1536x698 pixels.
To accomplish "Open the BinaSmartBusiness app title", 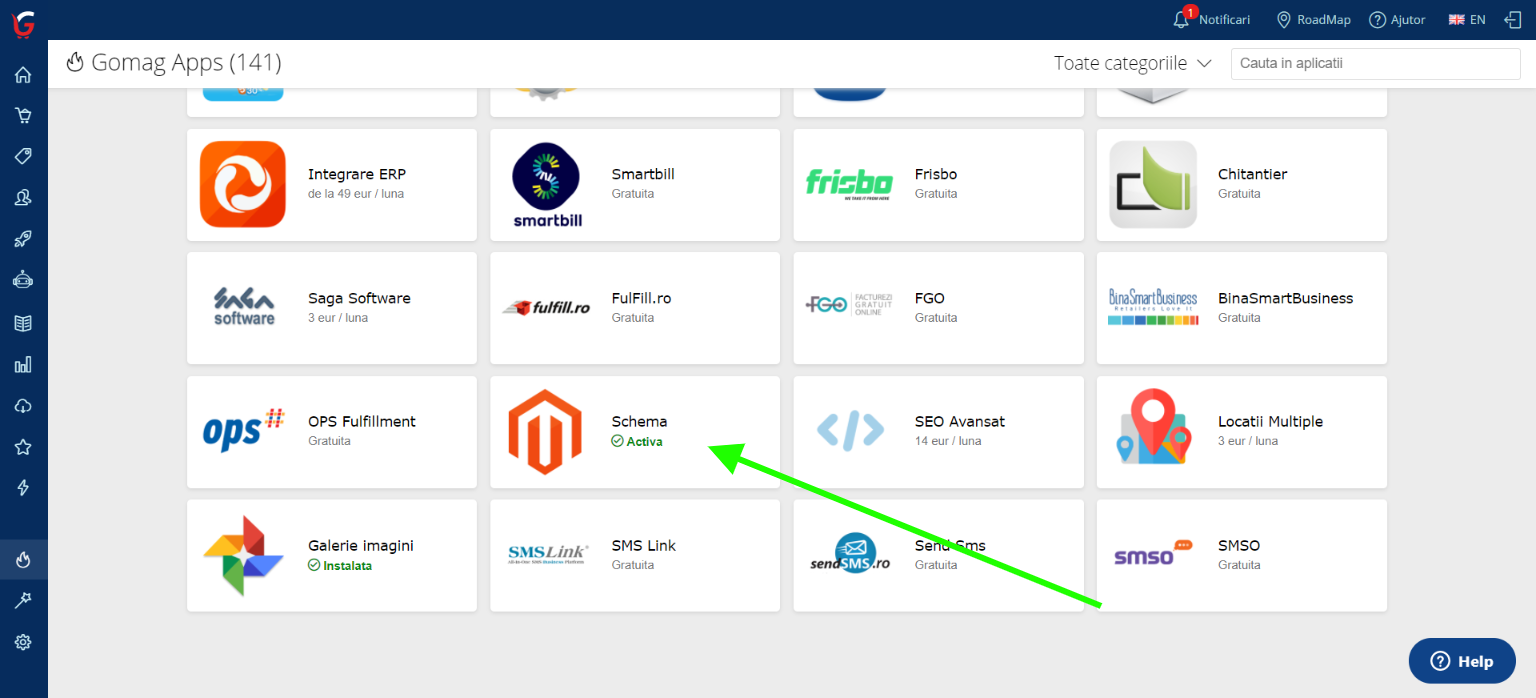I will point(1285,298).
